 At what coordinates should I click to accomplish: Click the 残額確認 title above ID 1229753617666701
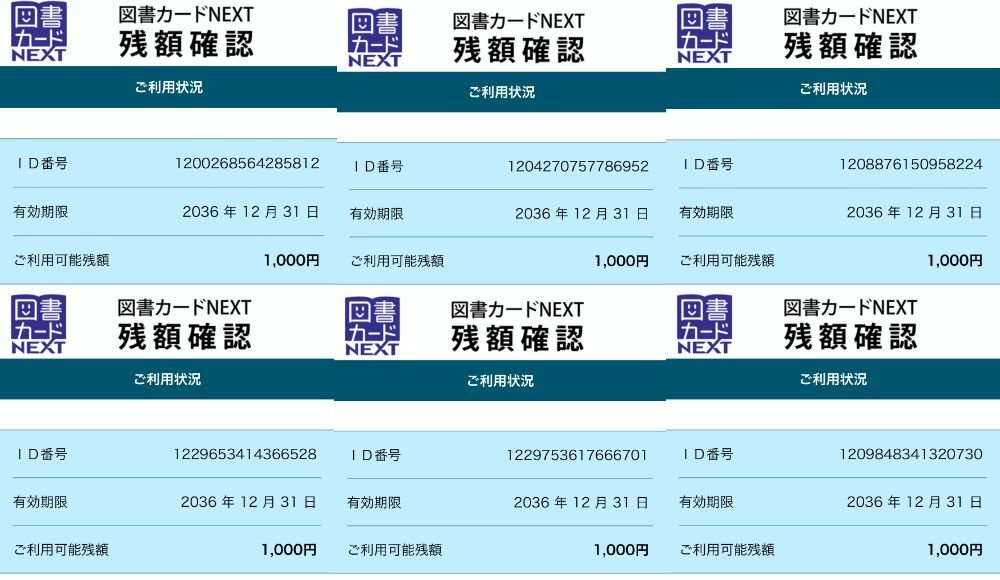tap(517, 339)
